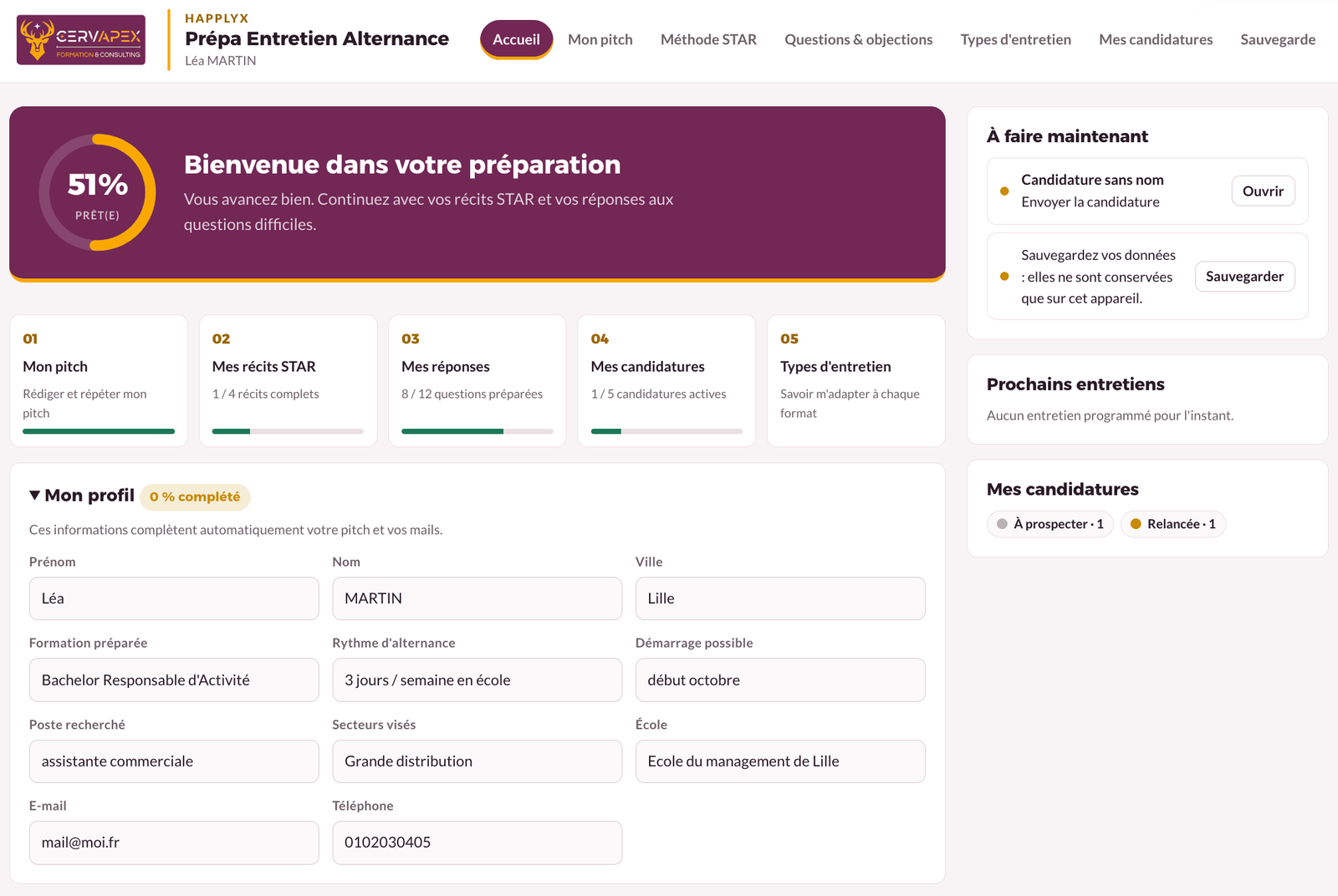Image resolution: width=1338 pixels, height=896 pixels.
Task: Click 'Aucun entretien programmé pour l'instant.' text
Action: (x=1110, y=415)
